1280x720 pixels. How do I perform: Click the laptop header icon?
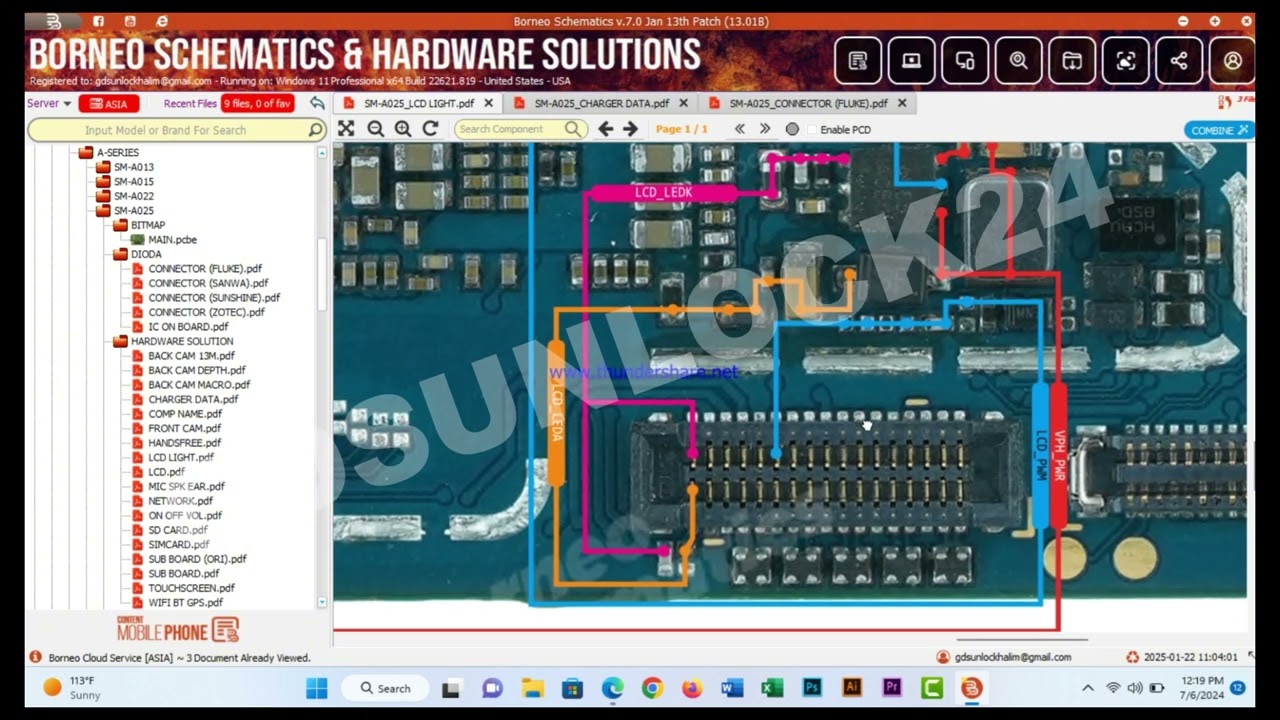pos(911,61)
